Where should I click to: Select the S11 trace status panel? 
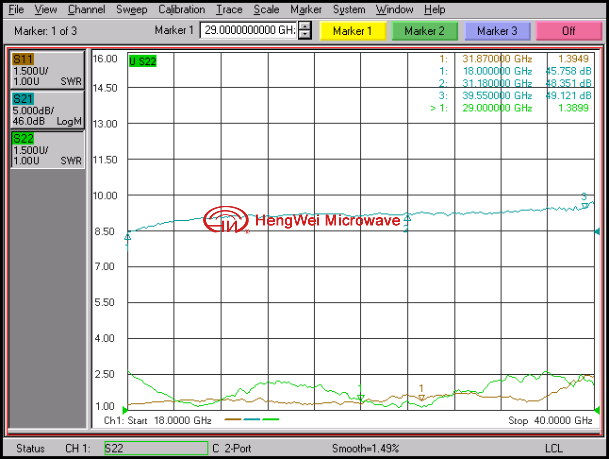46,70
